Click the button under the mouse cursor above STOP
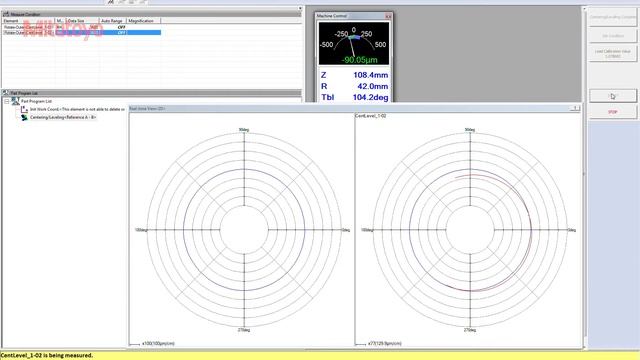This screenshot has width=640, height=360. click(613, 96)
